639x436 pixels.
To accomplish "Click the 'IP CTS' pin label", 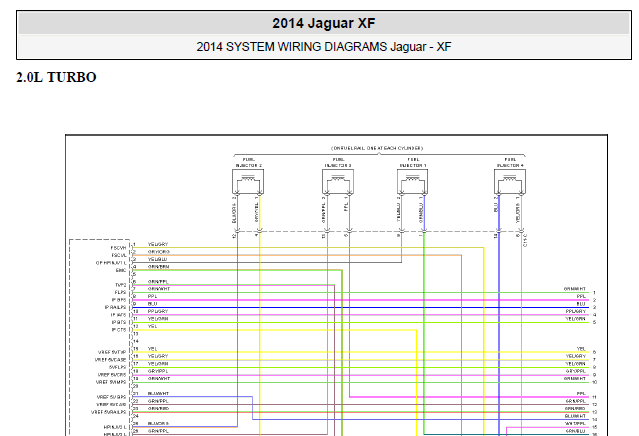I will coord(119,330).
